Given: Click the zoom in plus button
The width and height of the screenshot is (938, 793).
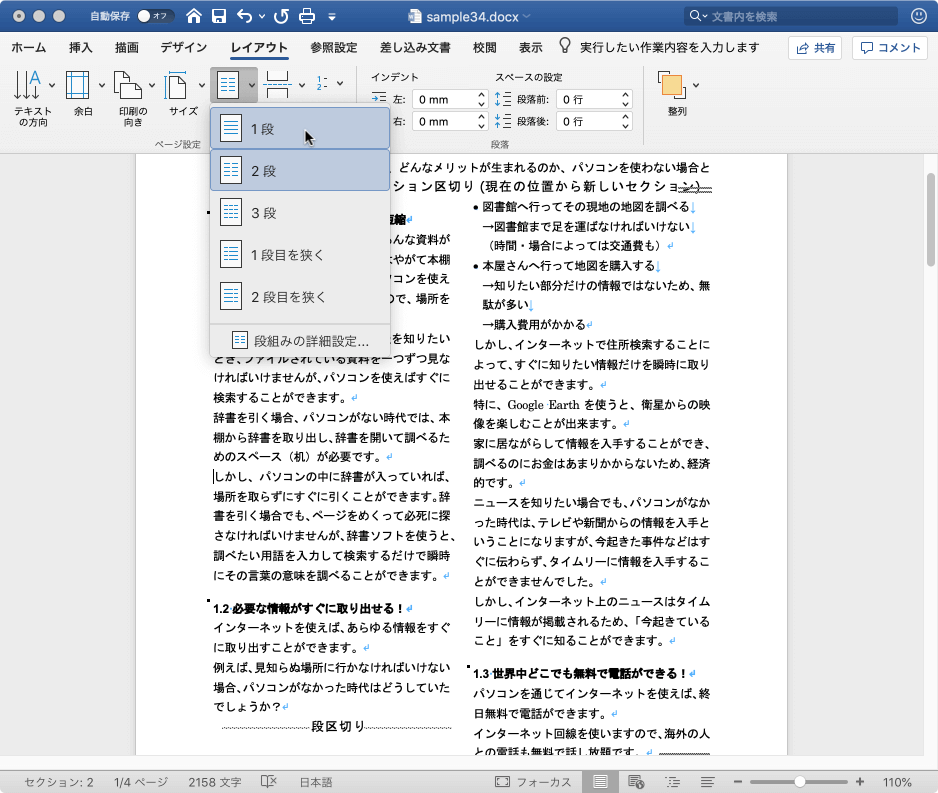Looking at the screenshot, I should (x=860, y=782).
